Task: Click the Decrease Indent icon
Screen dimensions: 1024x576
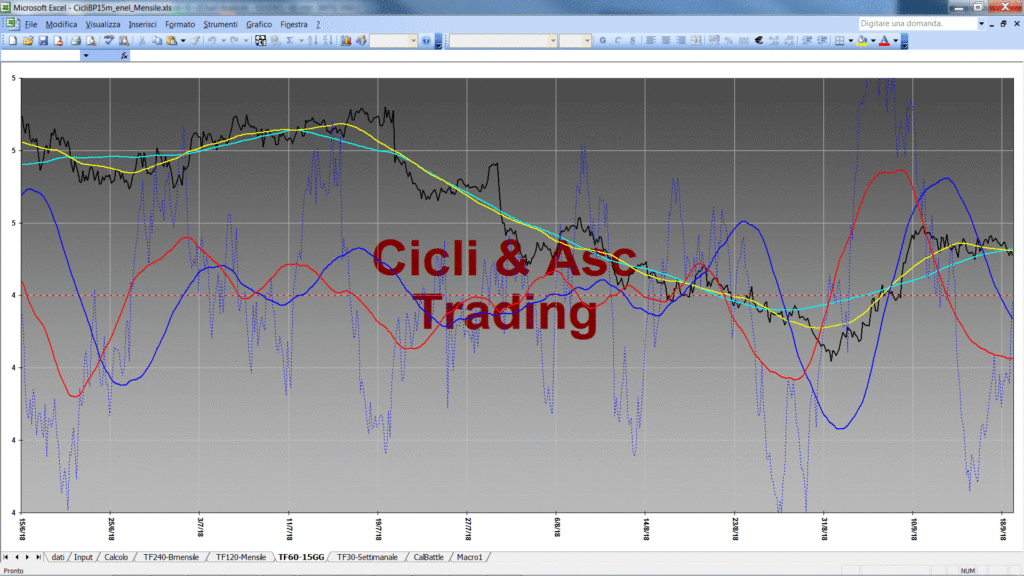Action: (807, 40)
